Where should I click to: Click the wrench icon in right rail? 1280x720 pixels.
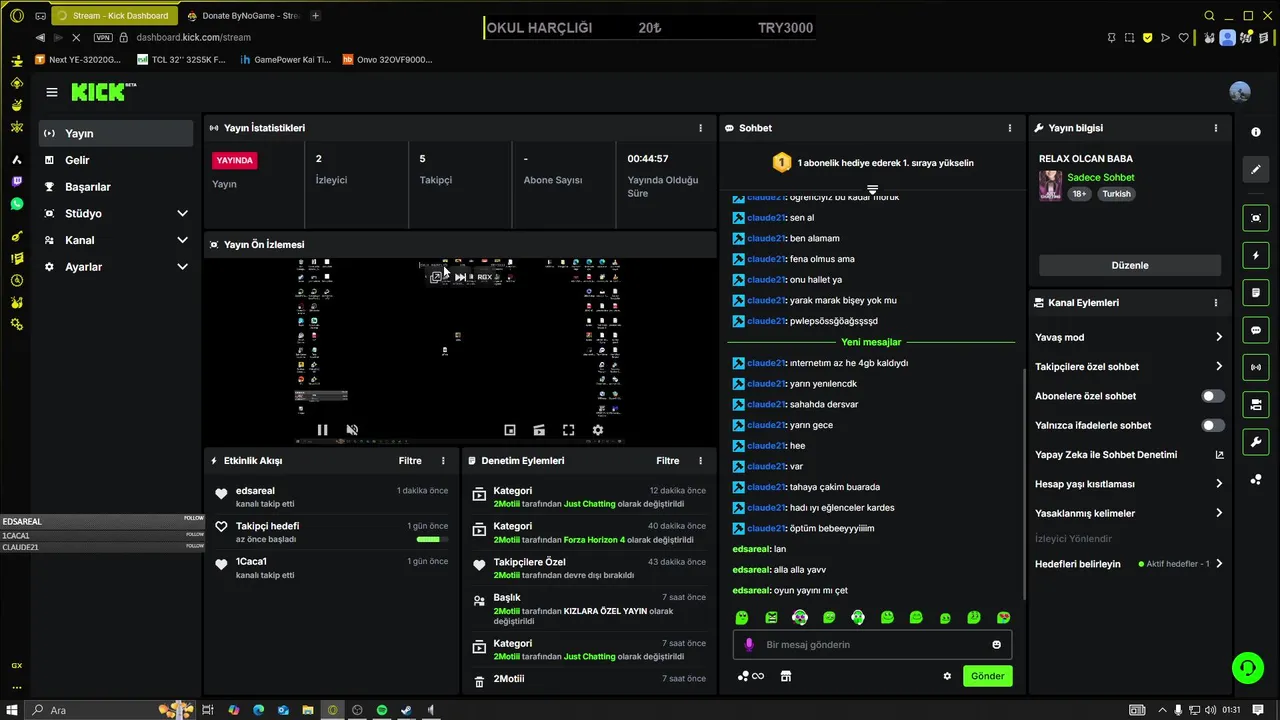coord(1256,442)
